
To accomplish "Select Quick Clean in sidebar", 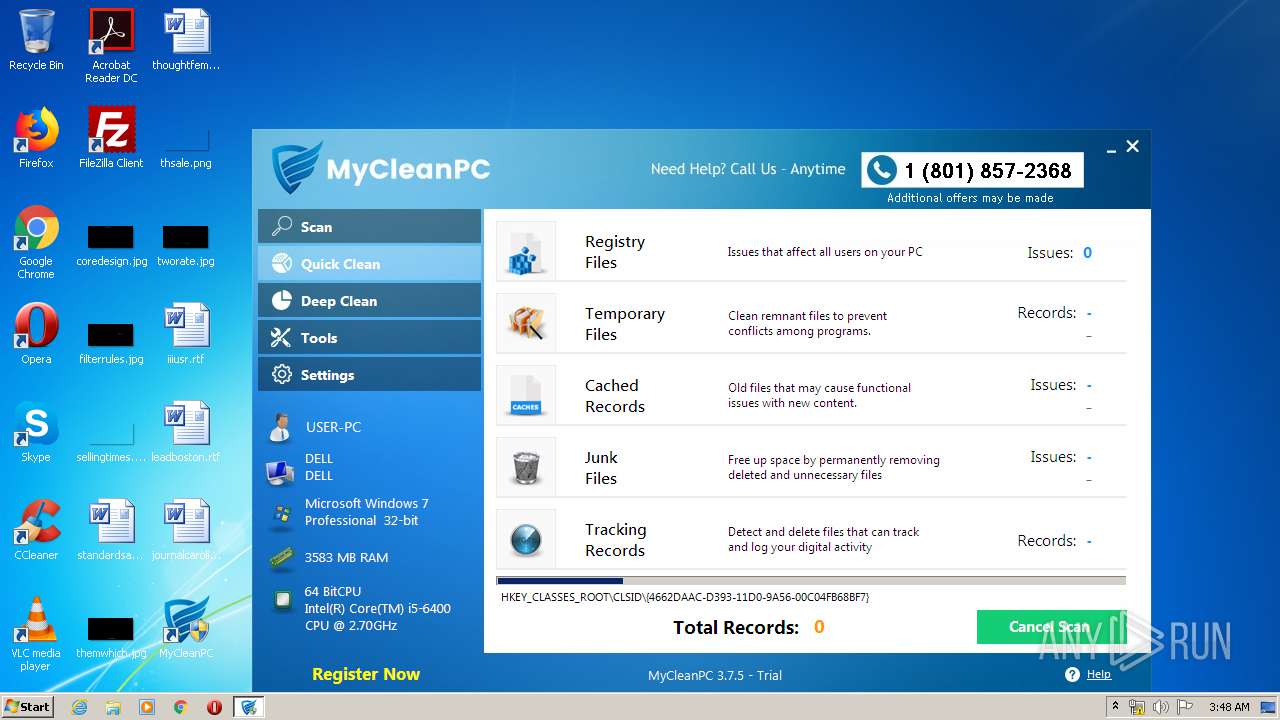I will 369,264.
